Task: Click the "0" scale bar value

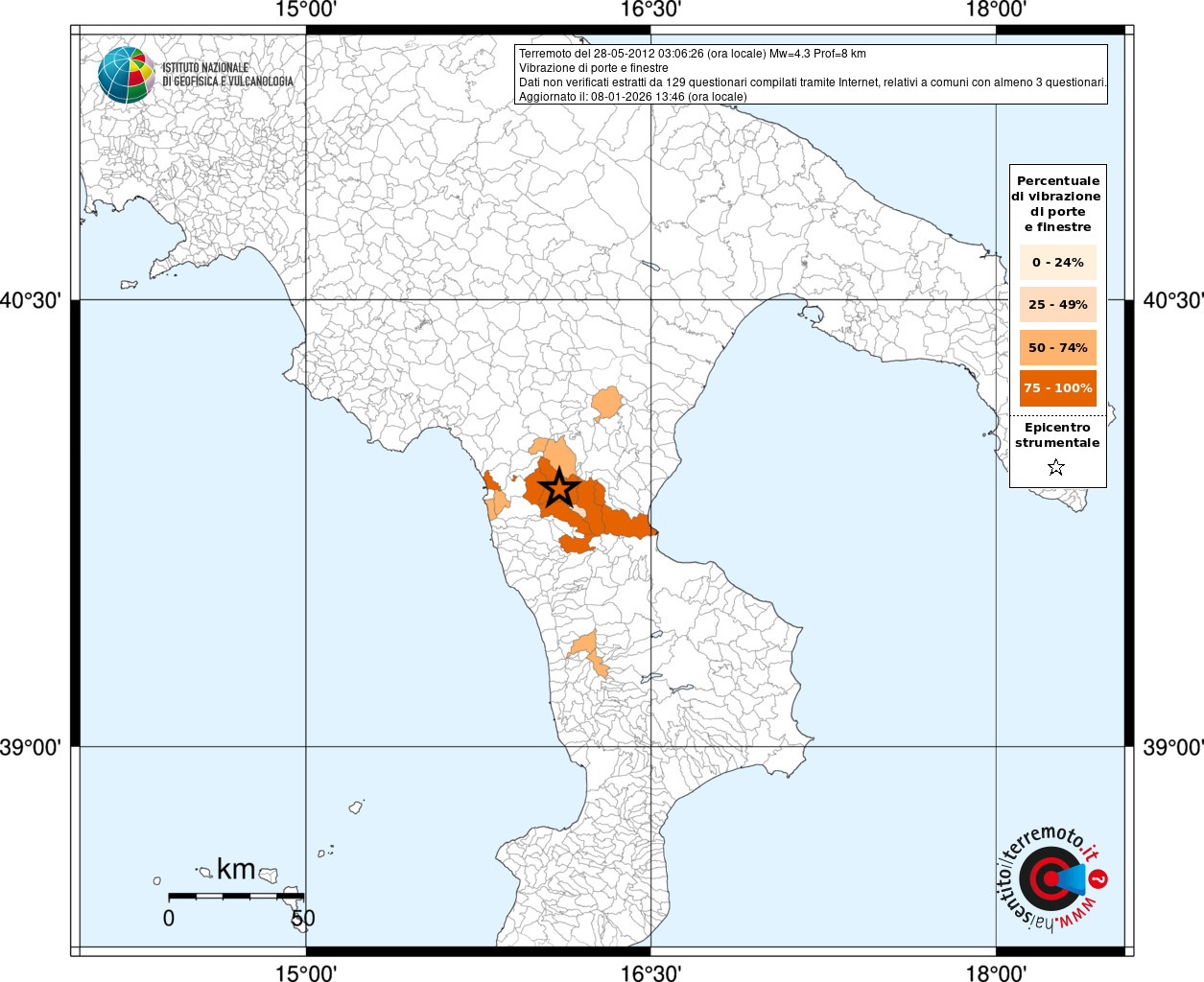Action: point(169,918)
